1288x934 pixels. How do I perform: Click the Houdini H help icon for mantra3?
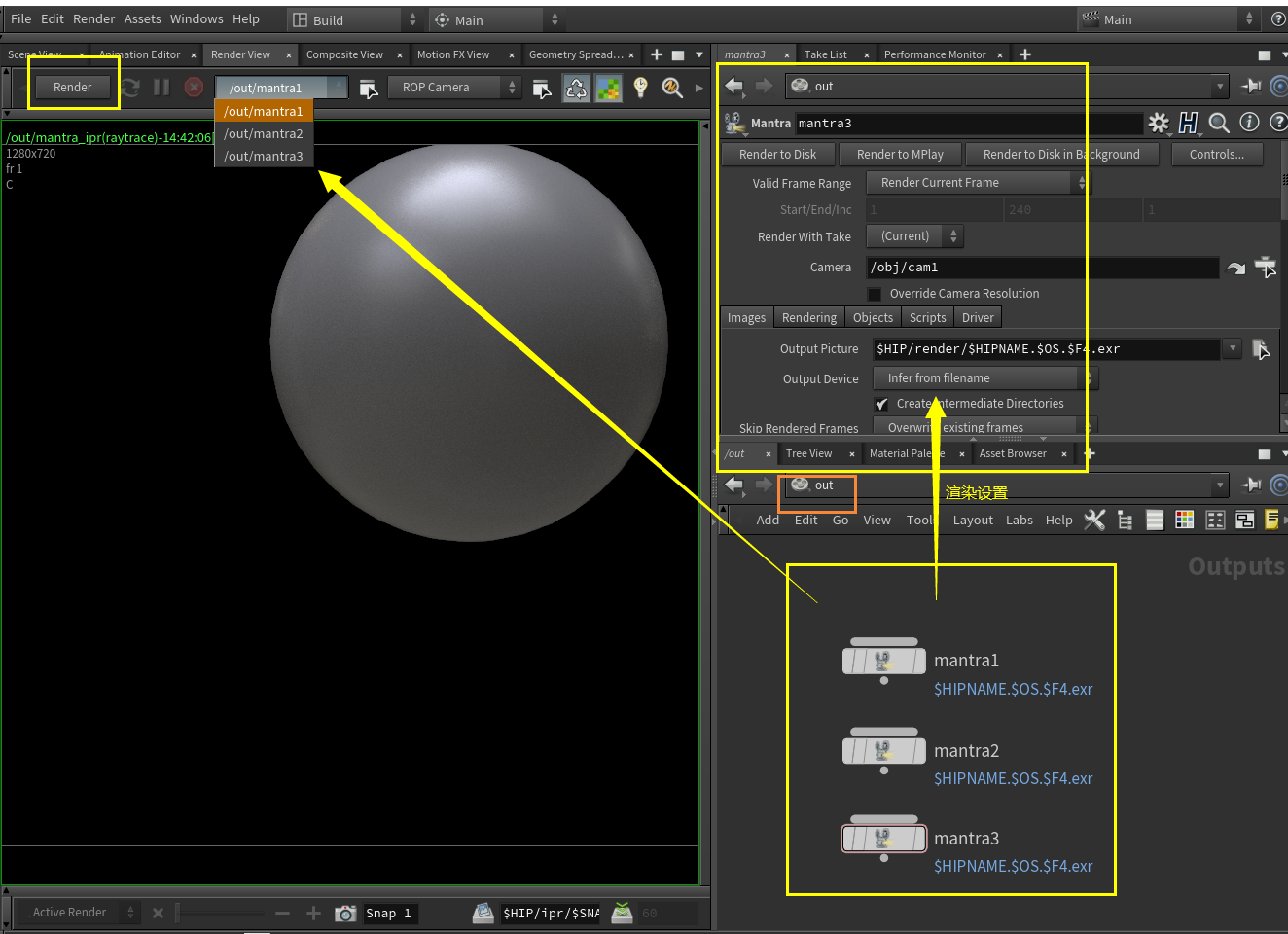coord(1188,123)
